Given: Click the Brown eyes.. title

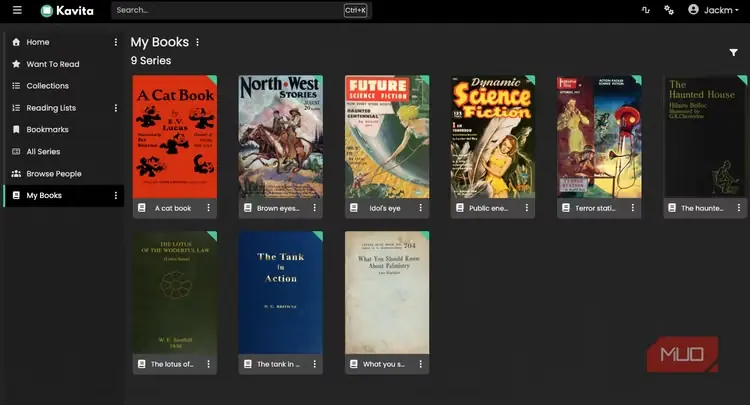Looking at the screenshot, I should [278, 208].
